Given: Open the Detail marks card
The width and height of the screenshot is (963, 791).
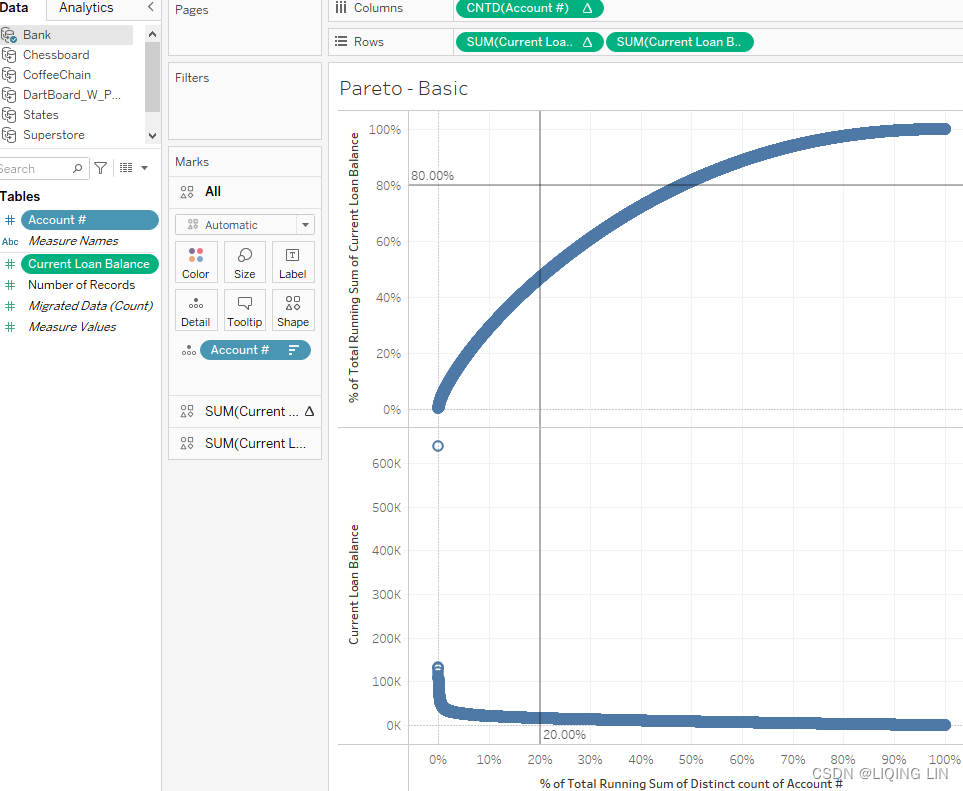Looking at the screenshot, I should tap(196, 310).
